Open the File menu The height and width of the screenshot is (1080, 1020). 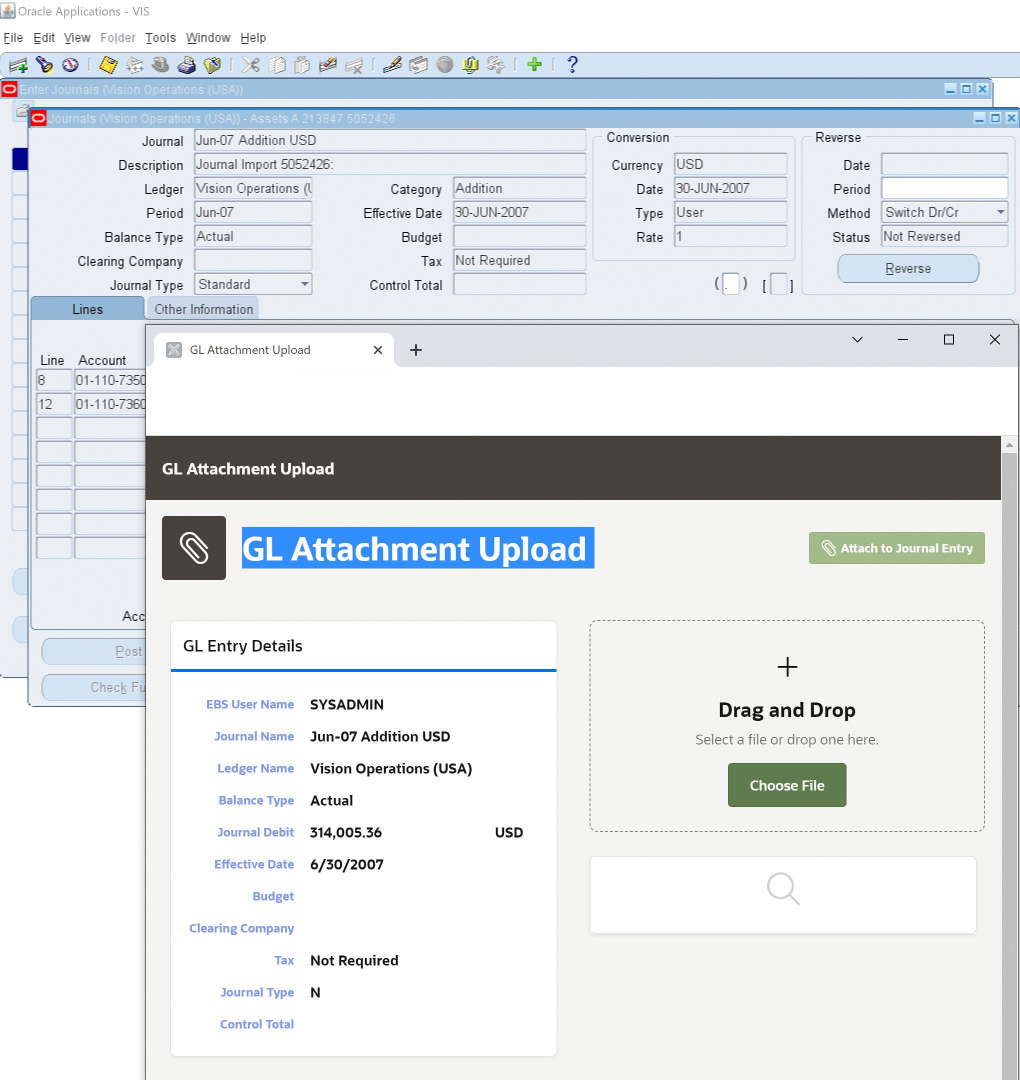click(13, 38)
